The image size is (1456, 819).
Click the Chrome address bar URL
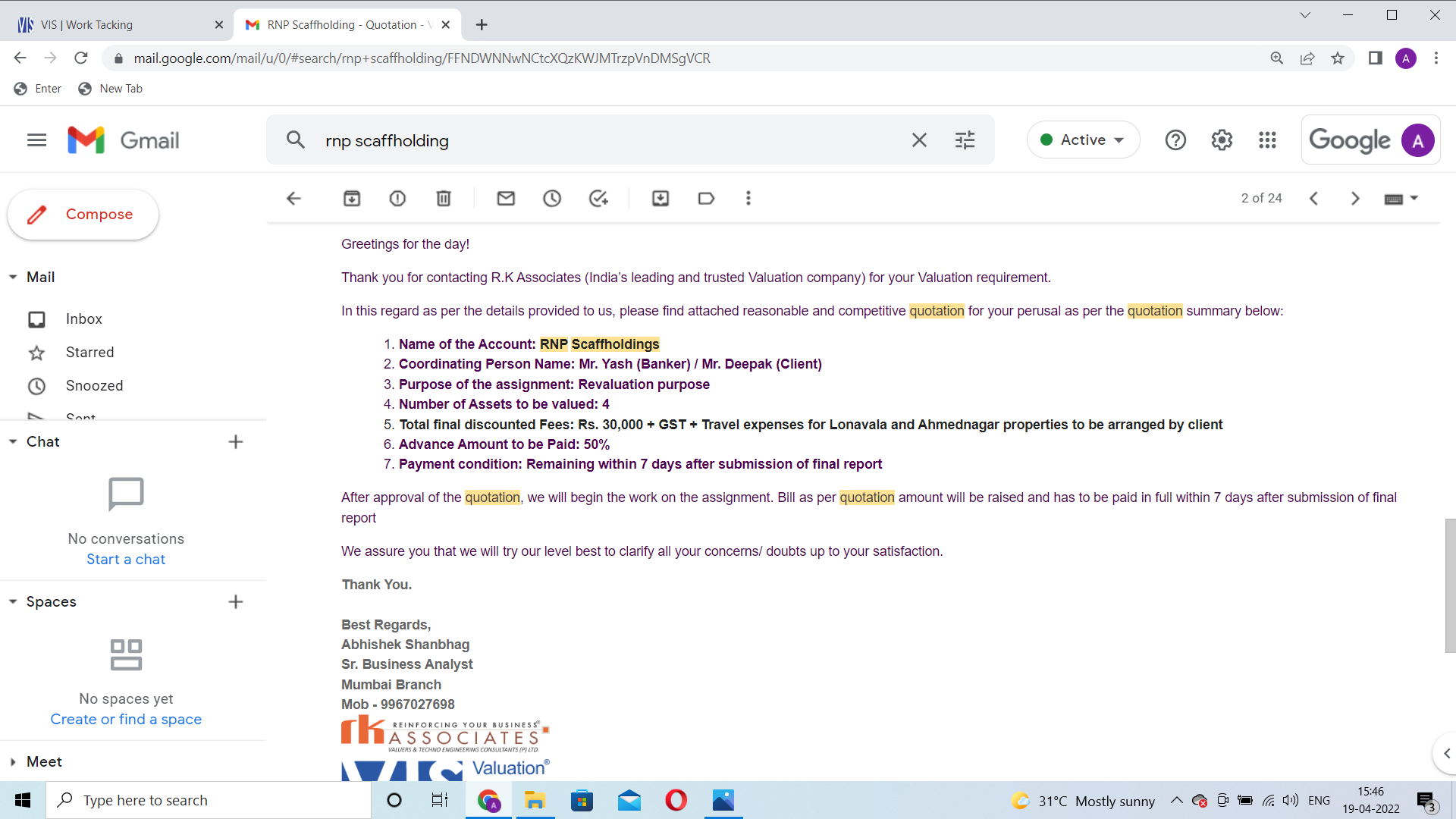tap(422, 58)
